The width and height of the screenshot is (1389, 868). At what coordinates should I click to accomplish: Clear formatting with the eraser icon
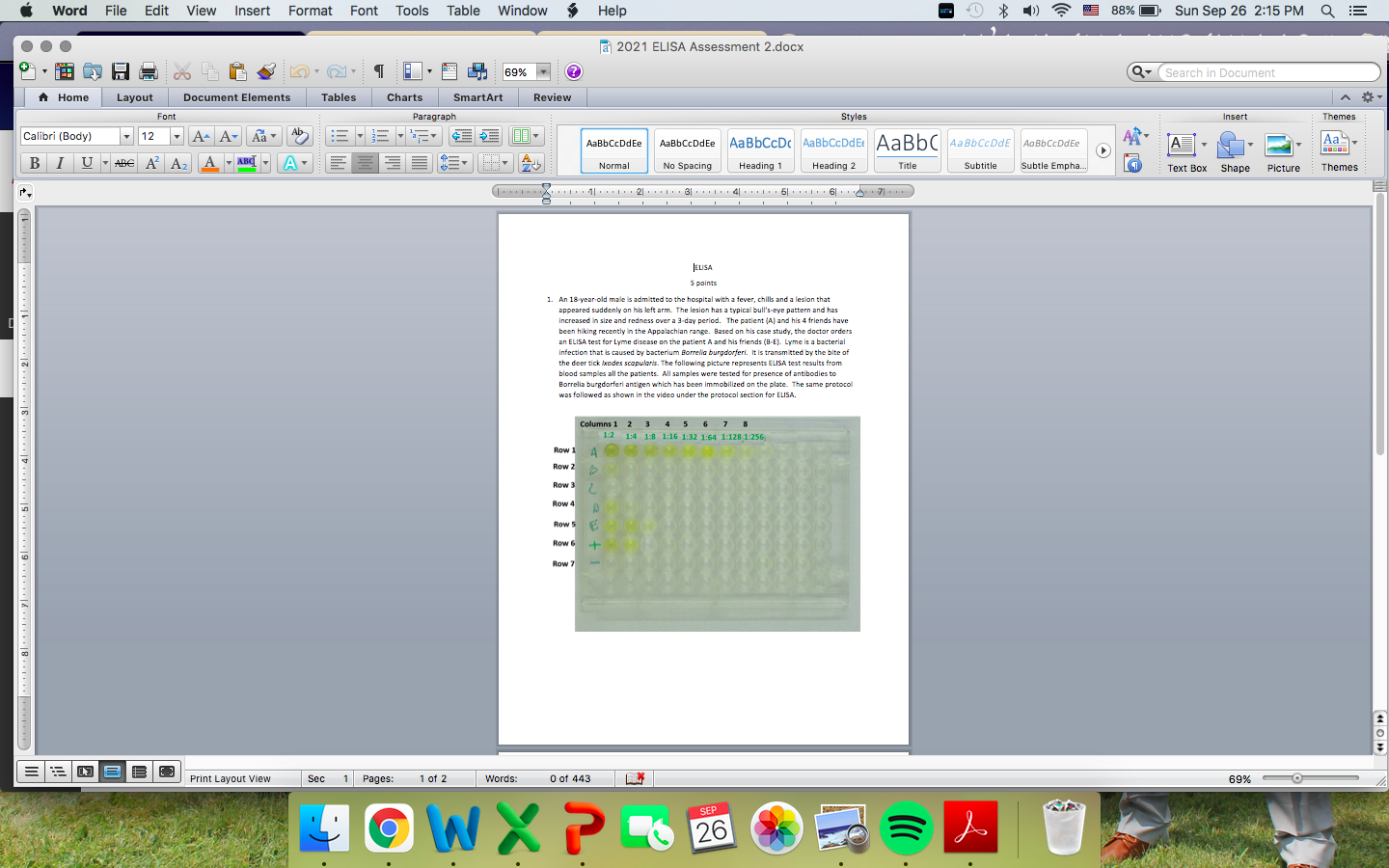[x=299, y=136]
